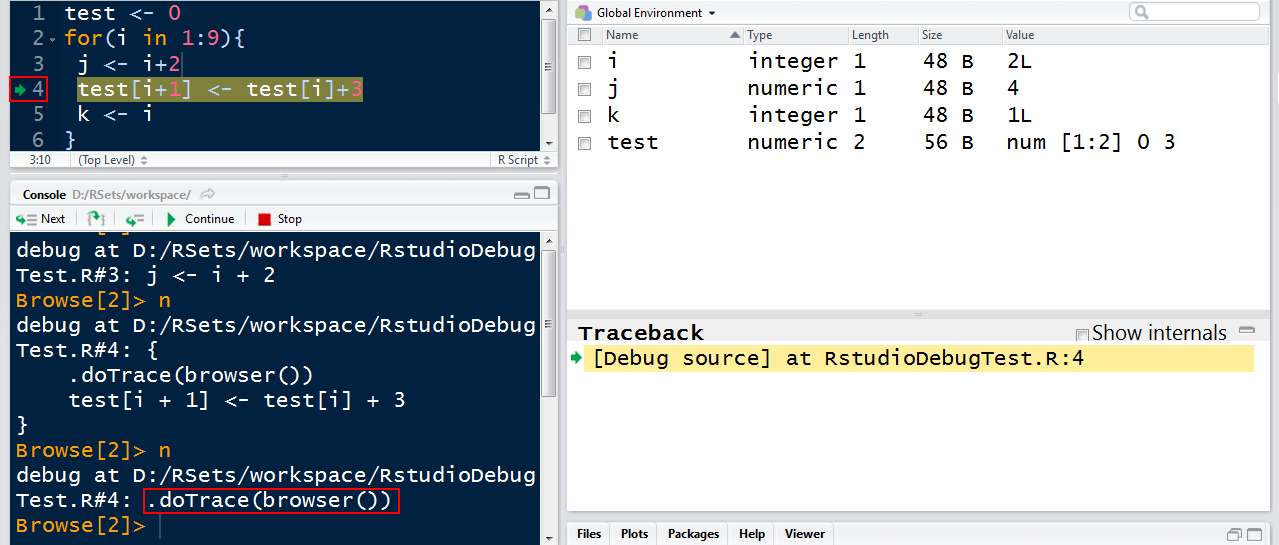The height and width of the screenshot is (545, 1279).
Task: Click the highlighted debug line test[i+1]
Action: pos(220,89)
